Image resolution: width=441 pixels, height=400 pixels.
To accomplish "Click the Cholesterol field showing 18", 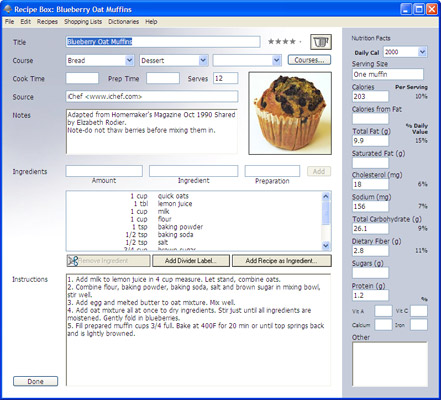I will pyautogui.click(x=370, y=184).
